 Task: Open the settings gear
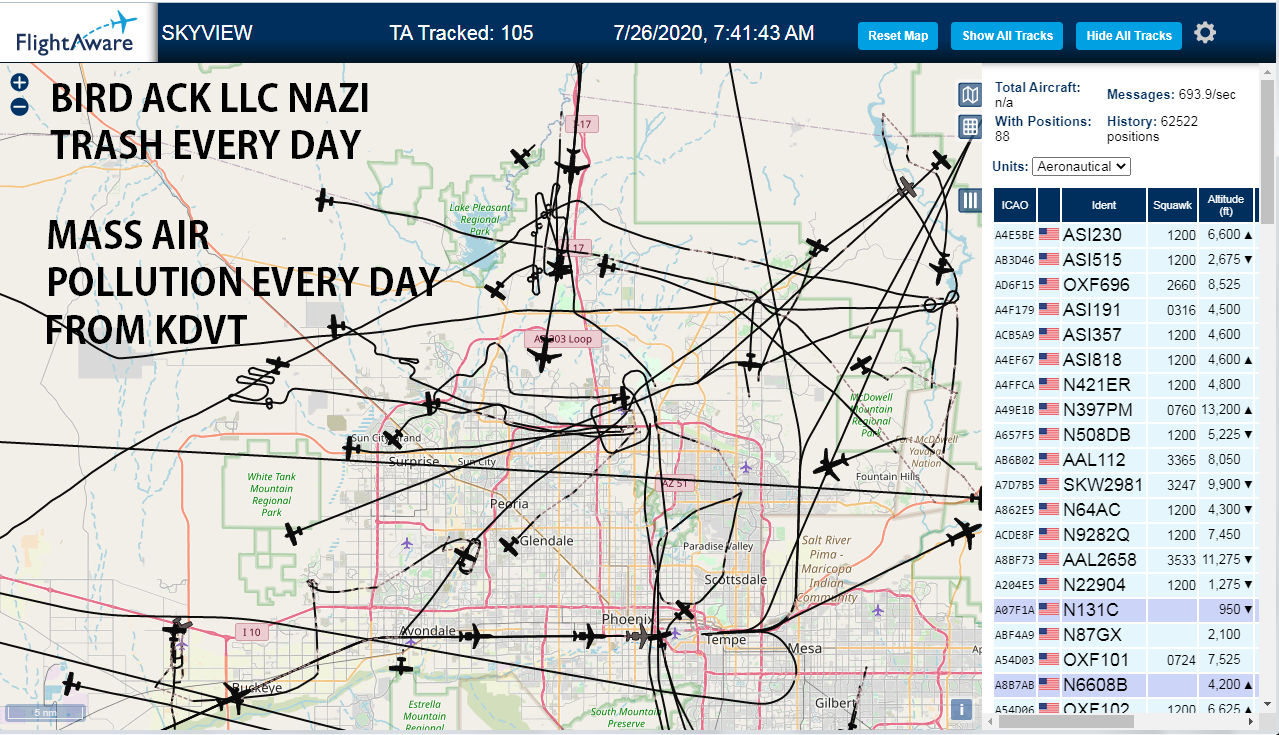[1205, 33]
